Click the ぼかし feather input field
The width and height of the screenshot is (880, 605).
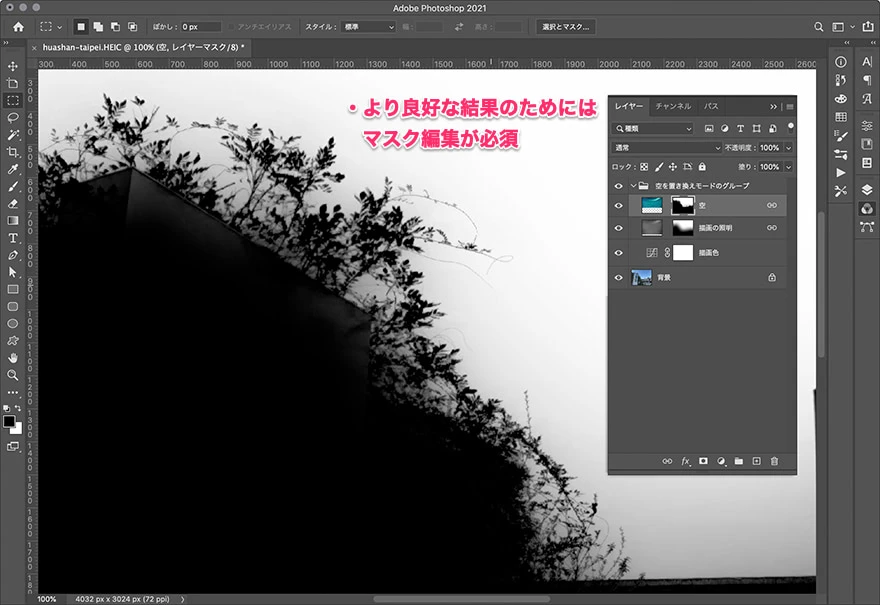(x=201, y=27)
